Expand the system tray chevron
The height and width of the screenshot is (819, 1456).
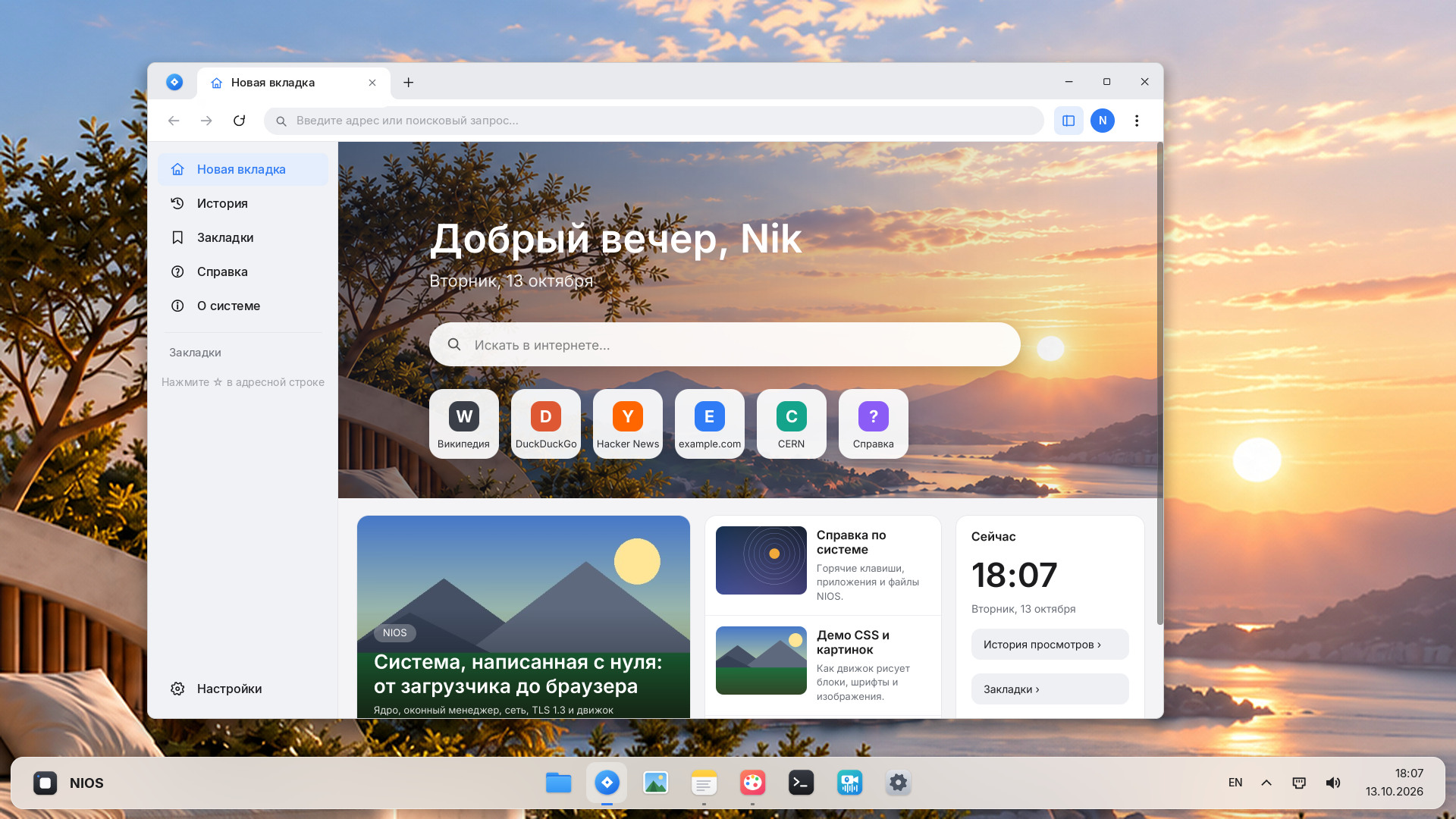point(1266,783)
